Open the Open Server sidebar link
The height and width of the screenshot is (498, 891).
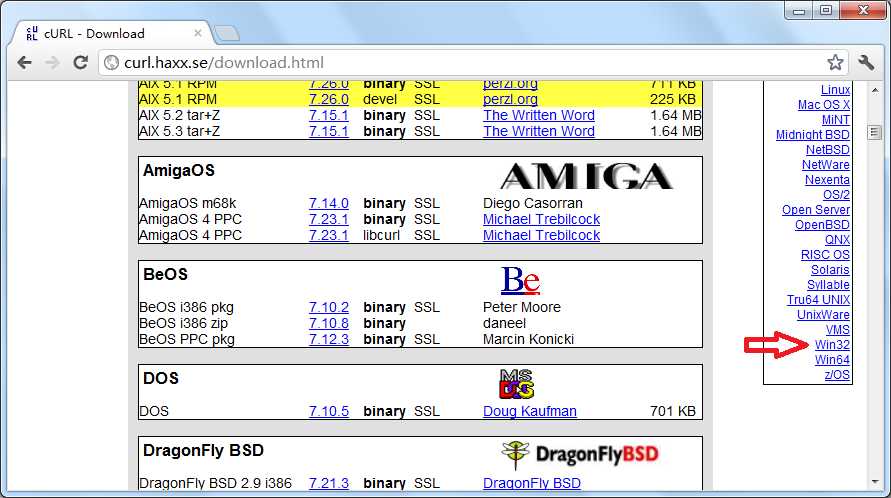click(816, 210)
